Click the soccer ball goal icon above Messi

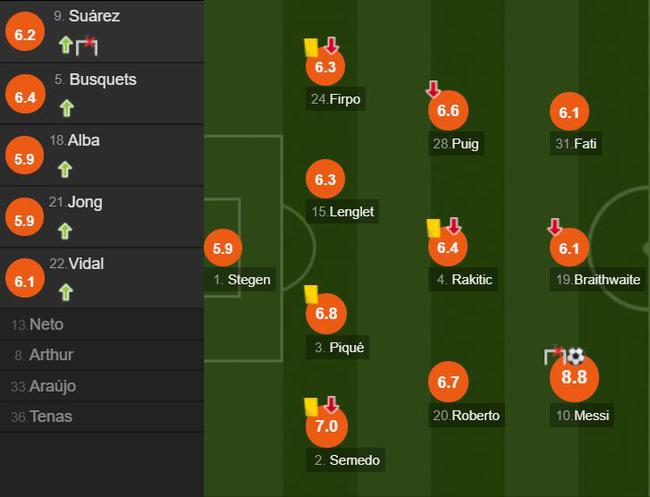click(x=575, y=356)
